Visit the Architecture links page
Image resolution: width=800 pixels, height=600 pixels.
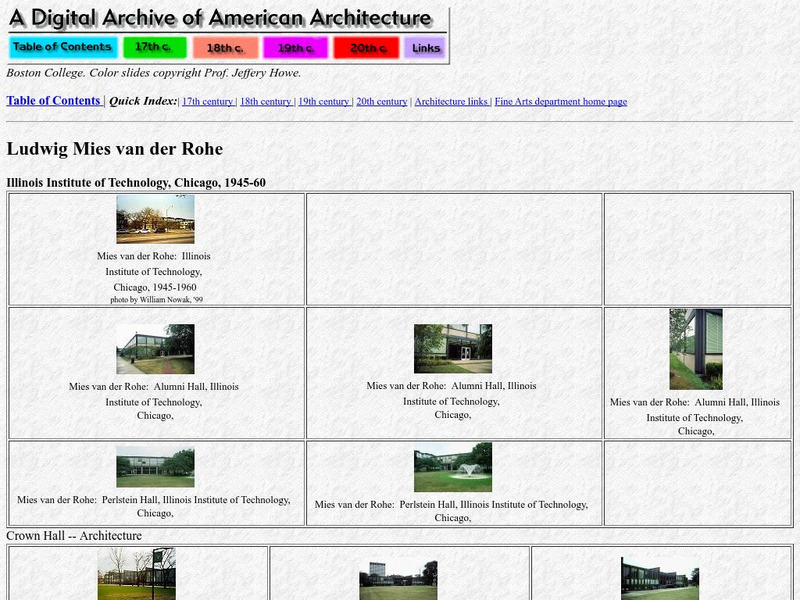tap(452, 102)
